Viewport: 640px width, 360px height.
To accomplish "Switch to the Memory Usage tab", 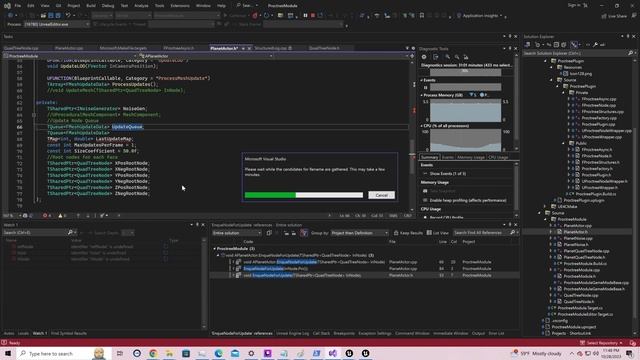I will pos(471,157).
